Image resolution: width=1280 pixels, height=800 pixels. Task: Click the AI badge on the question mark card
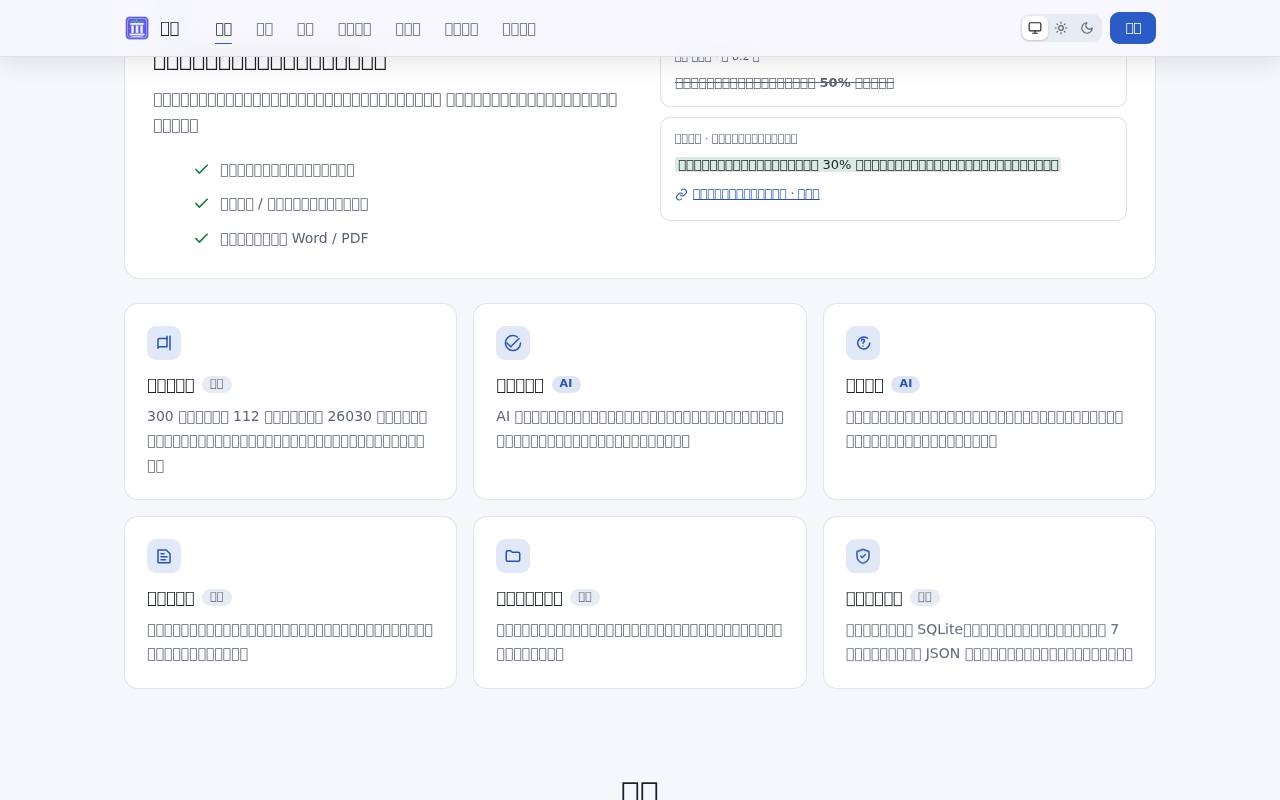906,384
